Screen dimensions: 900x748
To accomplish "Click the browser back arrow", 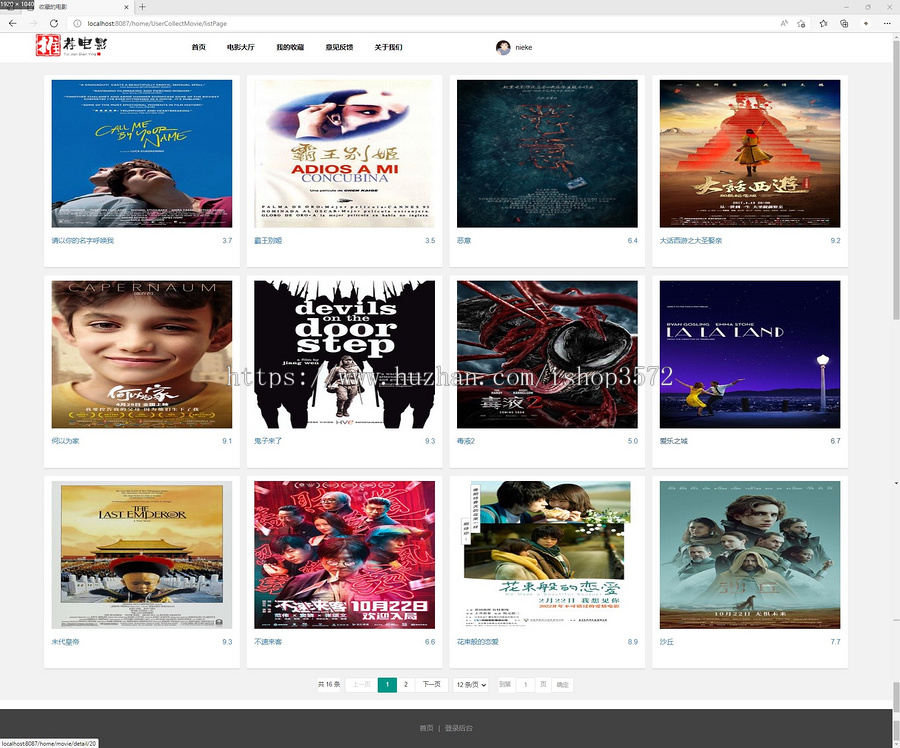I will [x=13, y=24].
